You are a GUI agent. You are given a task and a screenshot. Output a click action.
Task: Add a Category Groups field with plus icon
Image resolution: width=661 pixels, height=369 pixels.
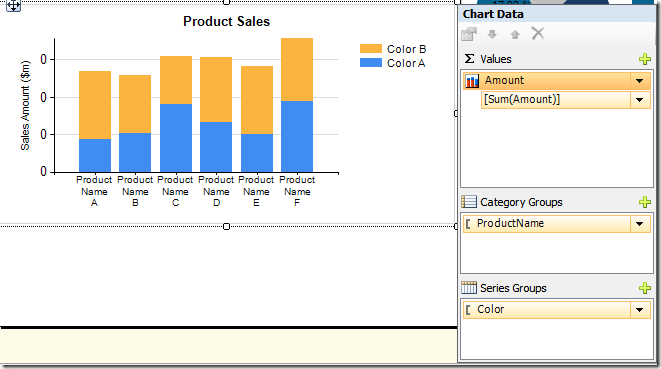coord(645,202)
